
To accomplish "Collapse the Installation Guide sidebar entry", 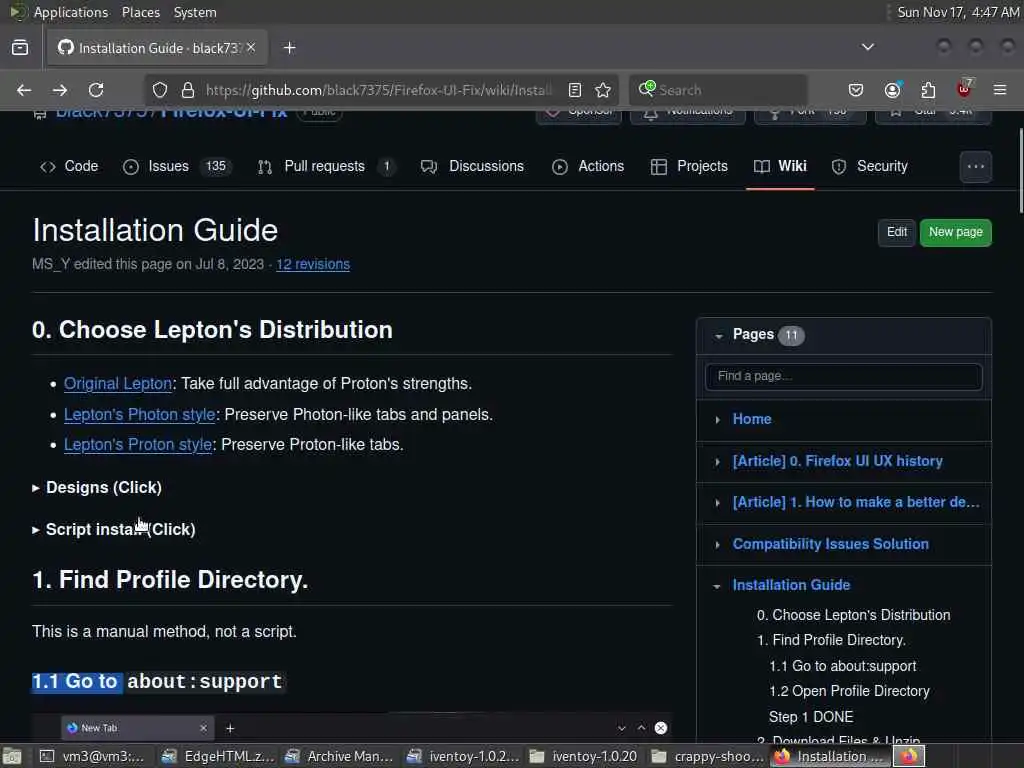I will [x=717, y=586].
